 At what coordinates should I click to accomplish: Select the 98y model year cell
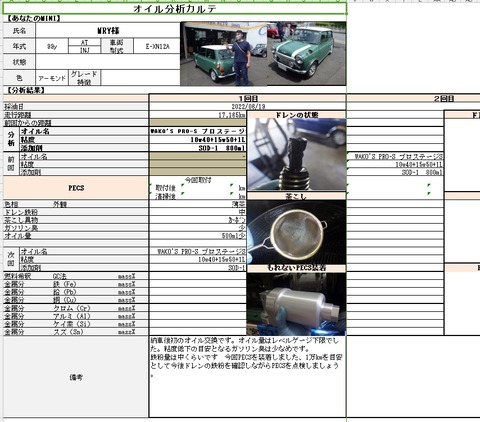(52, 47)
